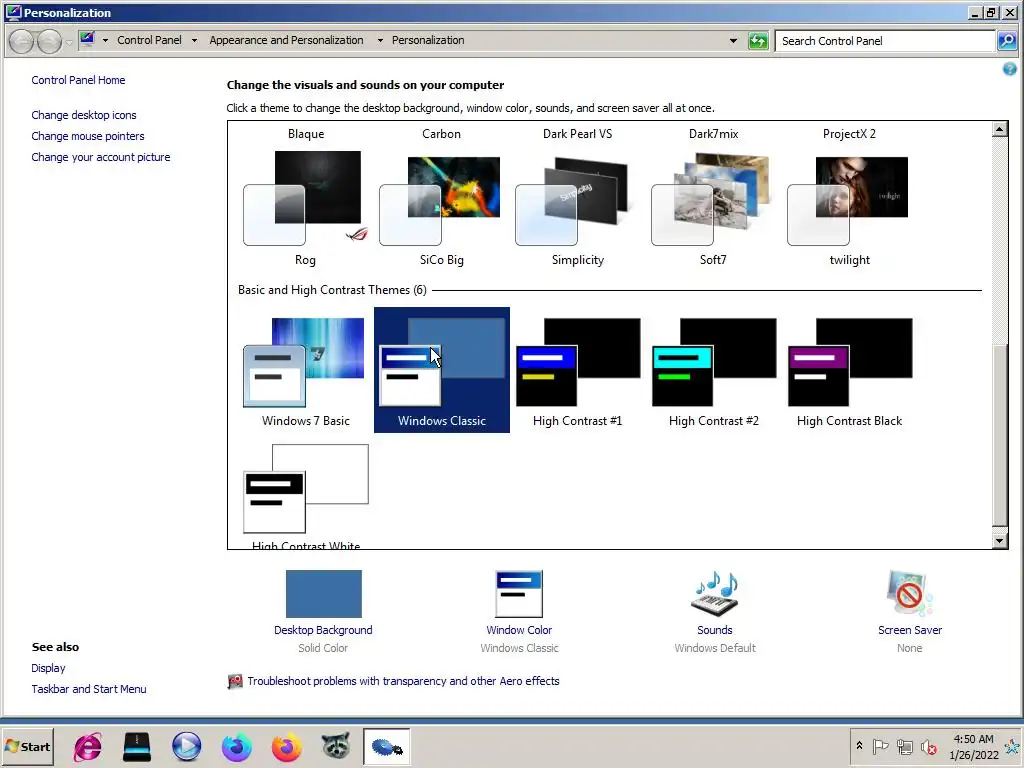Open the Display link under See also
This screenshot has height=768, width=1024.
tap(48, 668)
